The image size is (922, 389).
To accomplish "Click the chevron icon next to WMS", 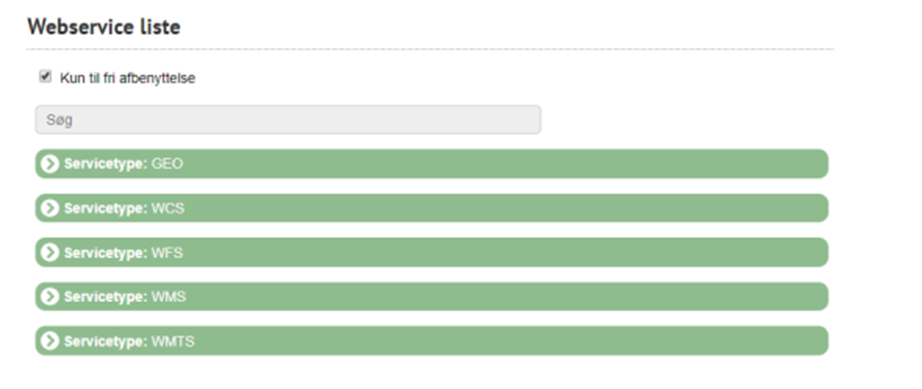I will [x=51, y=297].
